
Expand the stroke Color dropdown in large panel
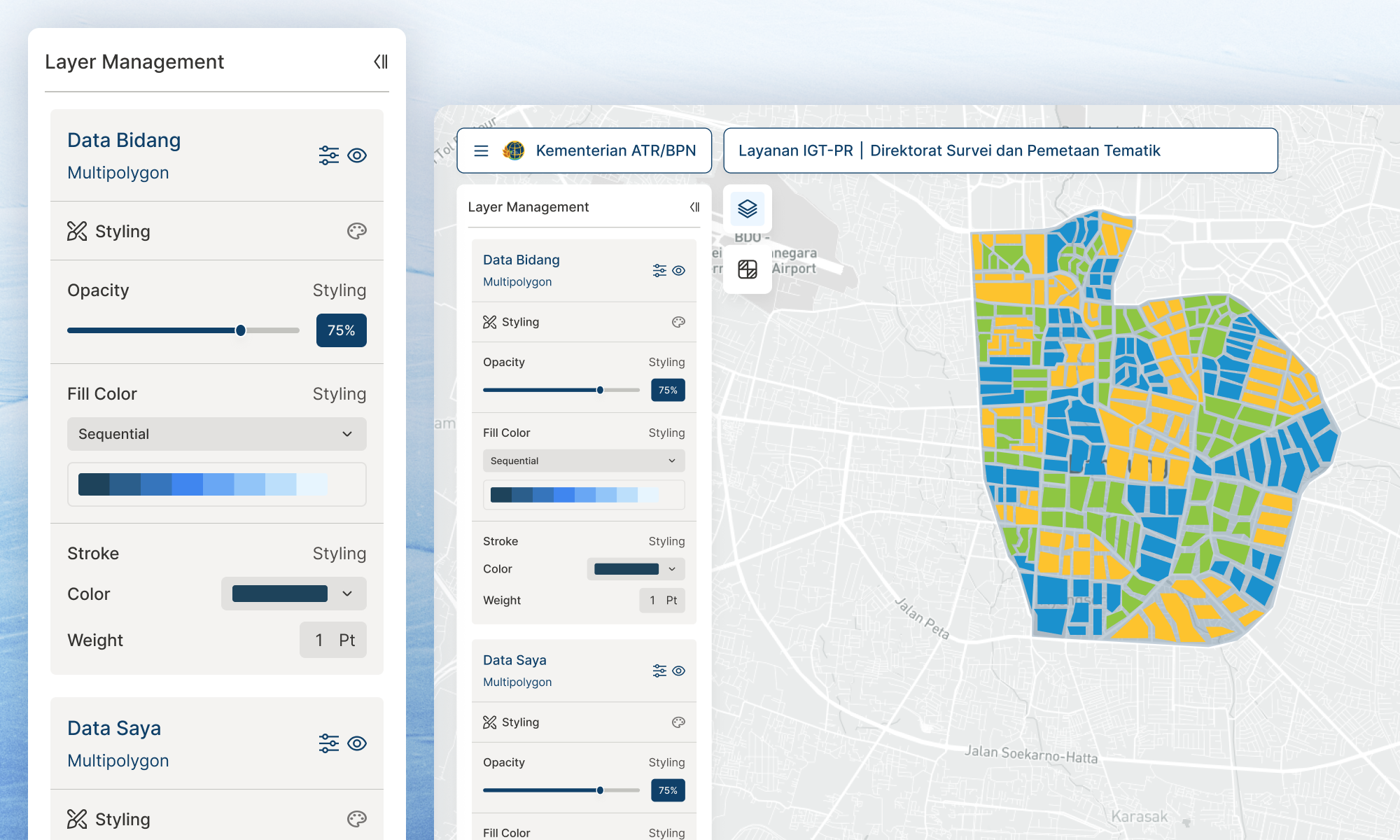(x=293, y=594)
